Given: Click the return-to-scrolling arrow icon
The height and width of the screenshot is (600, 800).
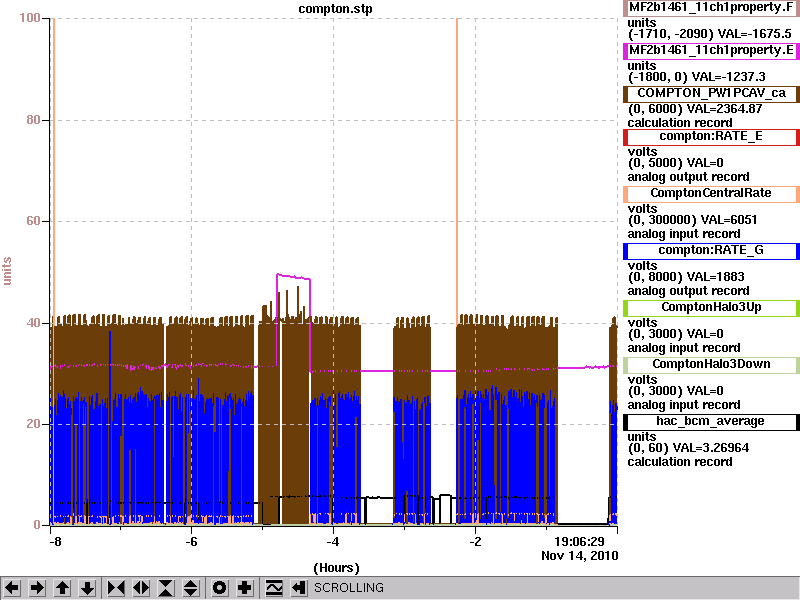Looking at the screenshot, I should point(298,588).
